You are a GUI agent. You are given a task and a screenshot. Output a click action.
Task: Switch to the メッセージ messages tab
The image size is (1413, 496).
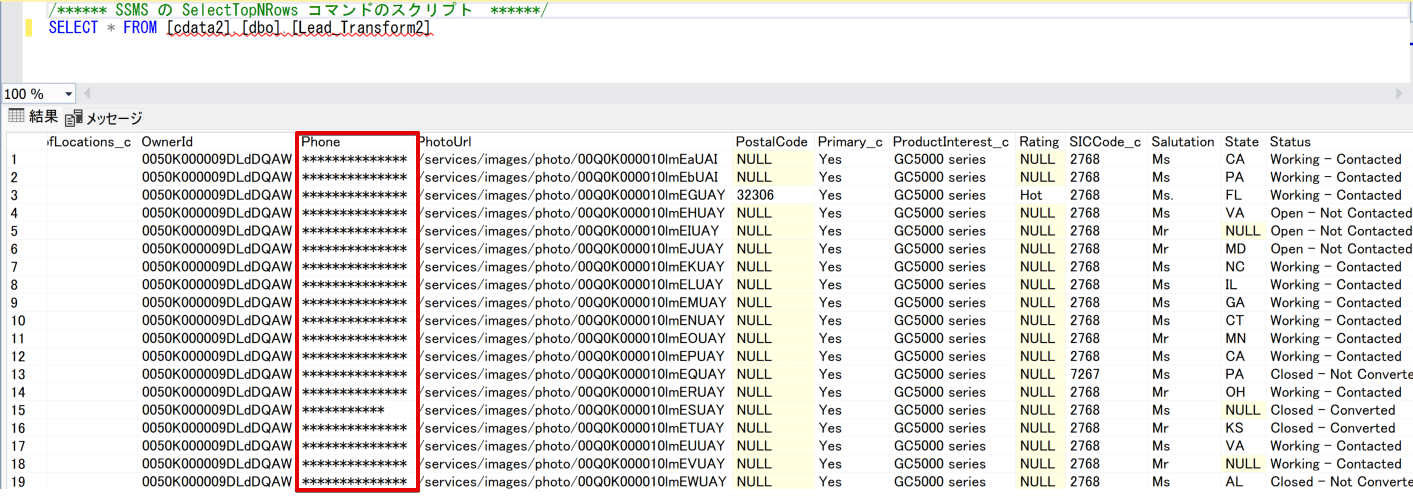[x=104, y=118]
